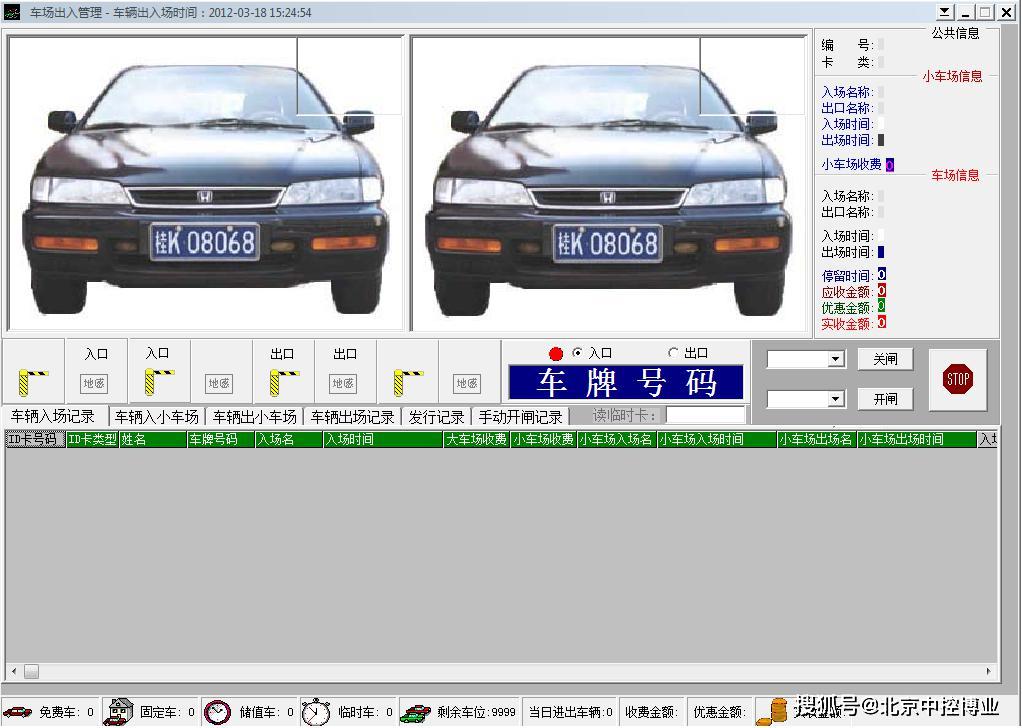Click the 小车场入场时间 column header
The height and width of the screenshot is (728, 1022).
(717, 439)
